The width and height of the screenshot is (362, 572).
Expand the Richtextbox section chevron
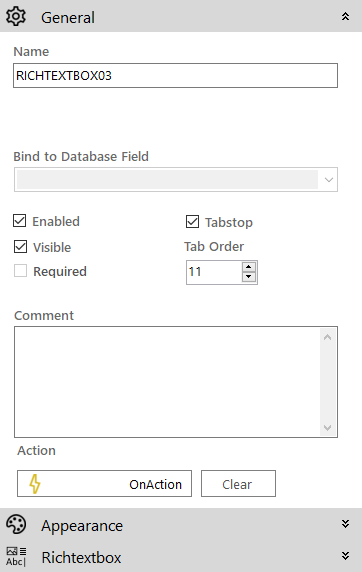(x=345, y=556)
